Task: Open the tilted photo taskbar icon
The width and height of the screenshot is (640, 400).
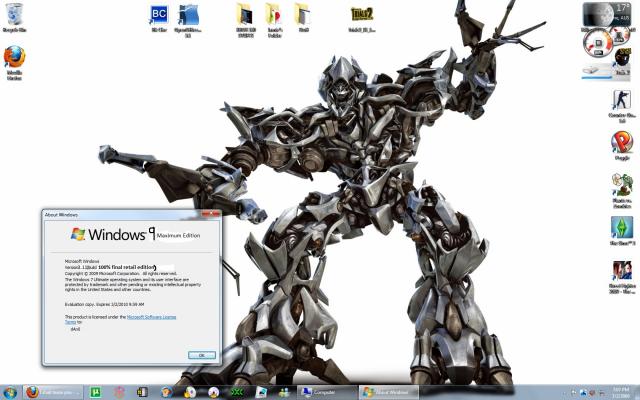Action: [261, 393]
